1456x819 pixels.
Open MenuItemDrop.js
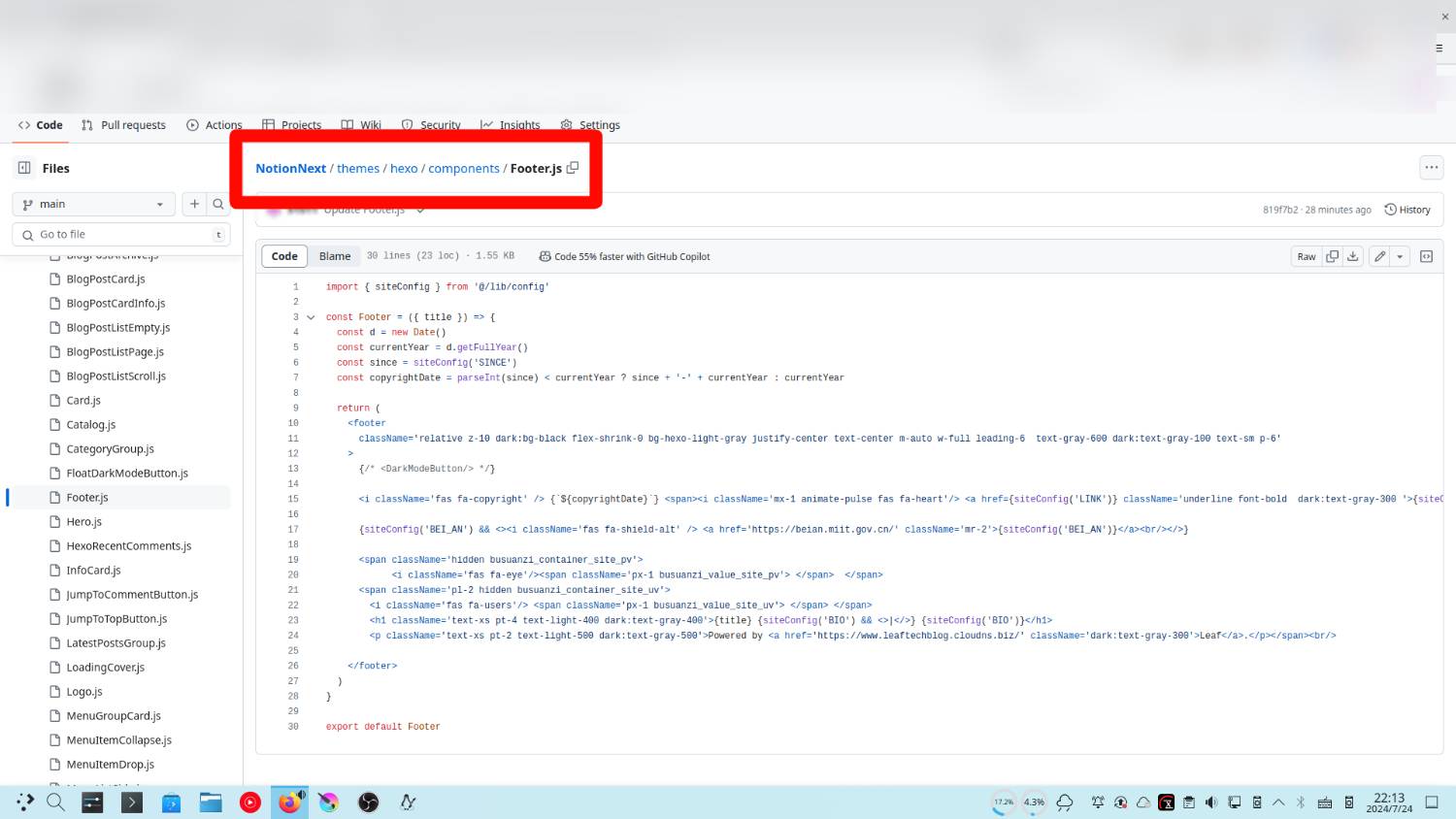(x=110, y=764)
